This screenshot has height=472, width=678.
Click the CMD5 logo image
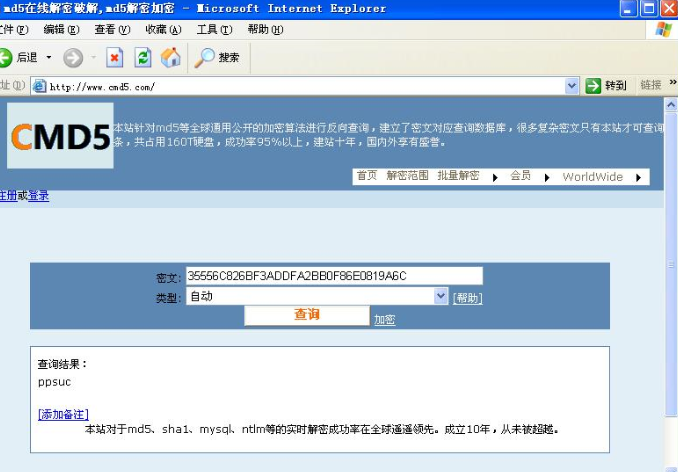click(60, 135)
